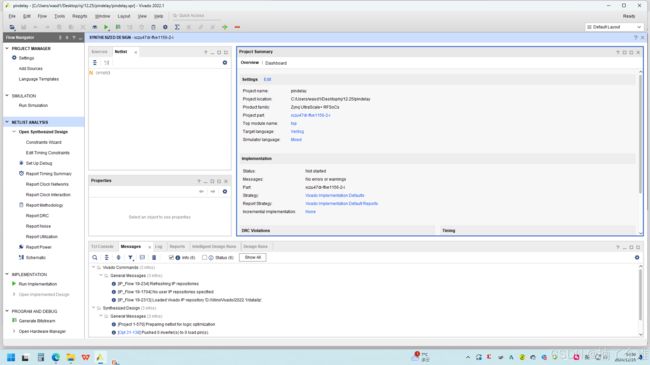Open the Intelligent Design Runs tab
Viewport: 650px width, 365px height.
coord(214,246)
